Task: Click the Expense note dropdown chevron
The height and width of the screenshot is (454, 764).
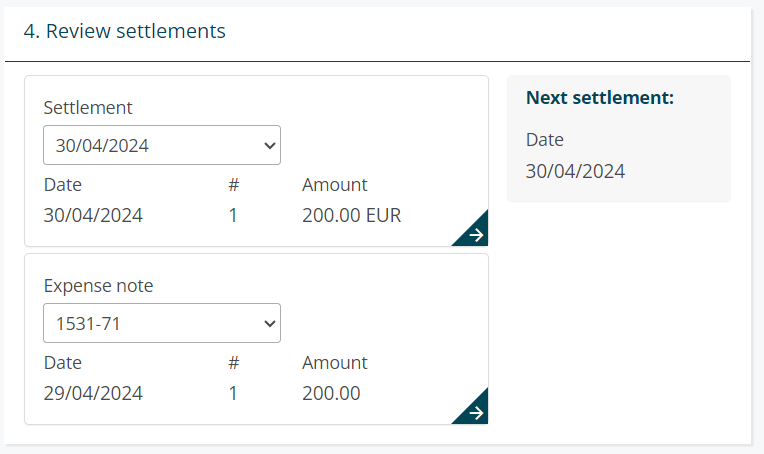Action: pos(268,323)
